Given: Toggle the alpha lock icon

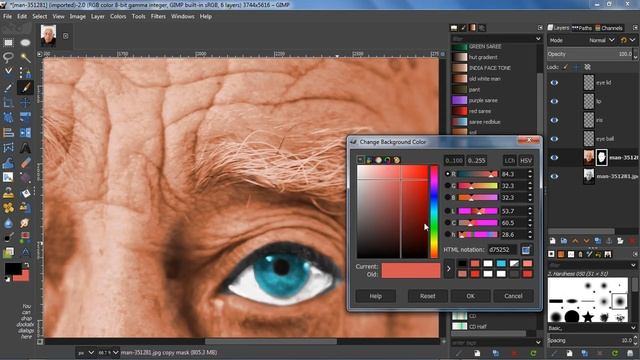Looking at the screenshot, I should tap(587, 67).
